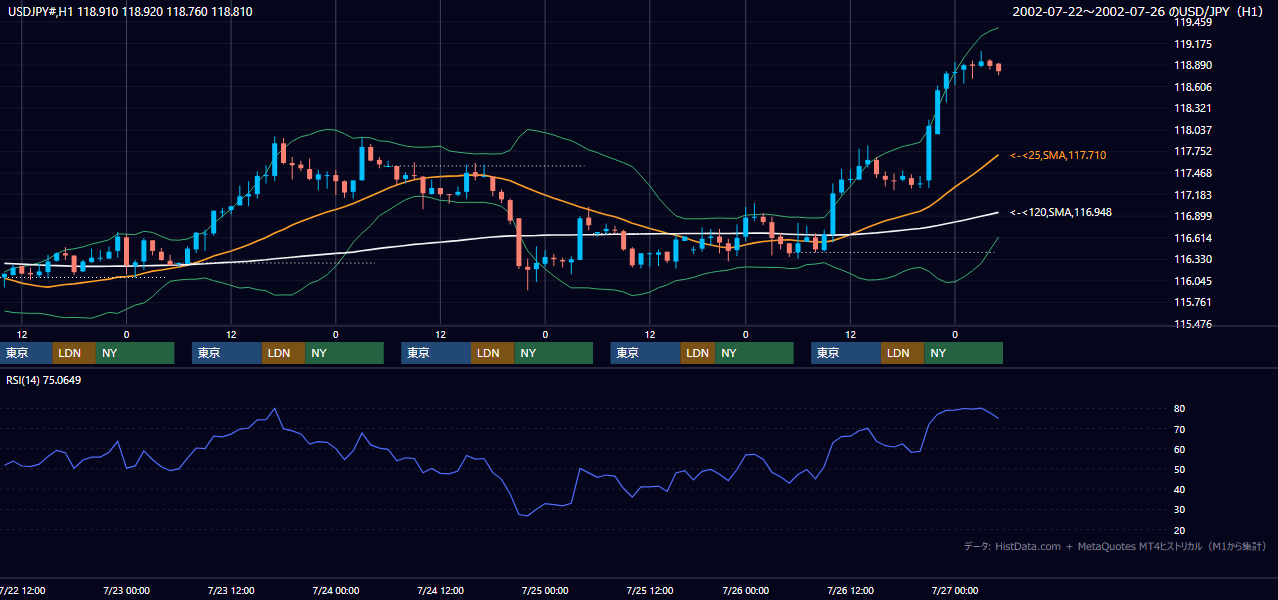Image resolution: width=1278 pixels, height=600 pixels.
Task: Click the 7/23 12:00 time axis label
Action: pyautogui.click(x=230, y=590)
